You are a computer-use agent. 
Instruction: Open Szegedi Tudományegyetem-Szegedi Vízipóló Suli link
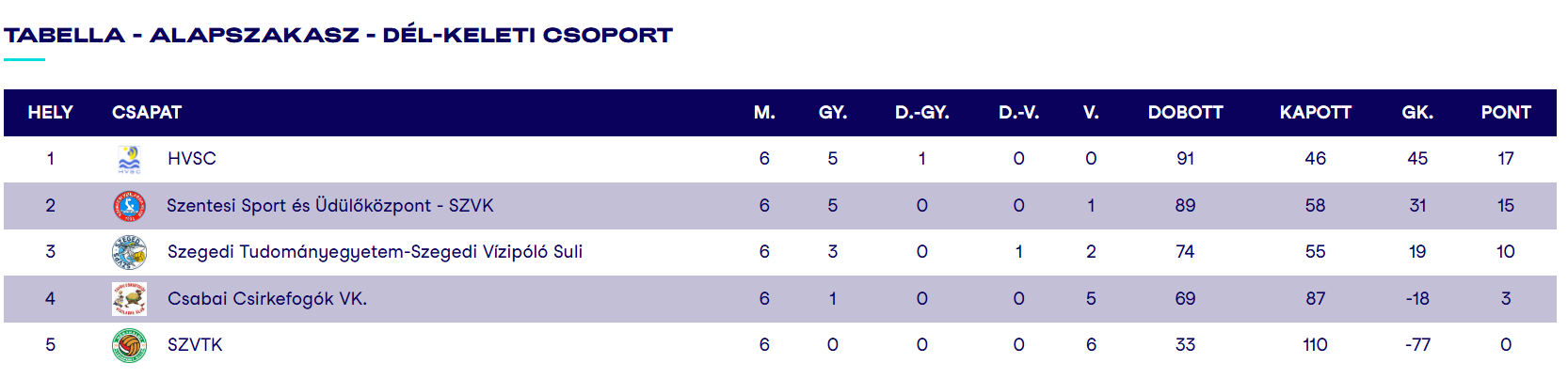point(375,252)
